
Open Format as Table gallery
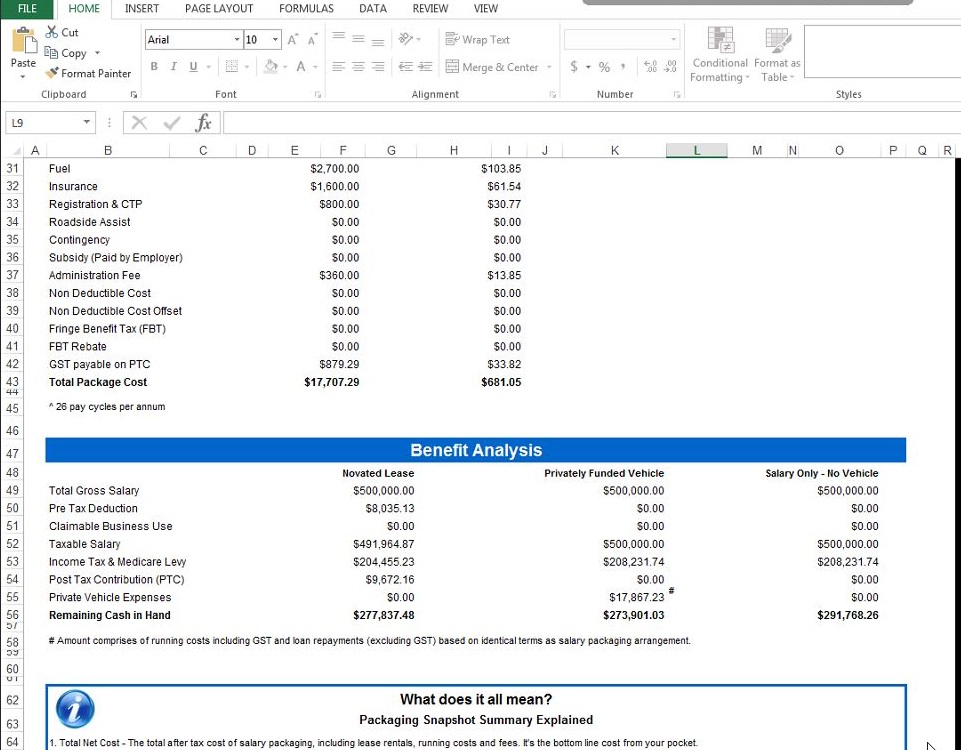click(777, 55)
